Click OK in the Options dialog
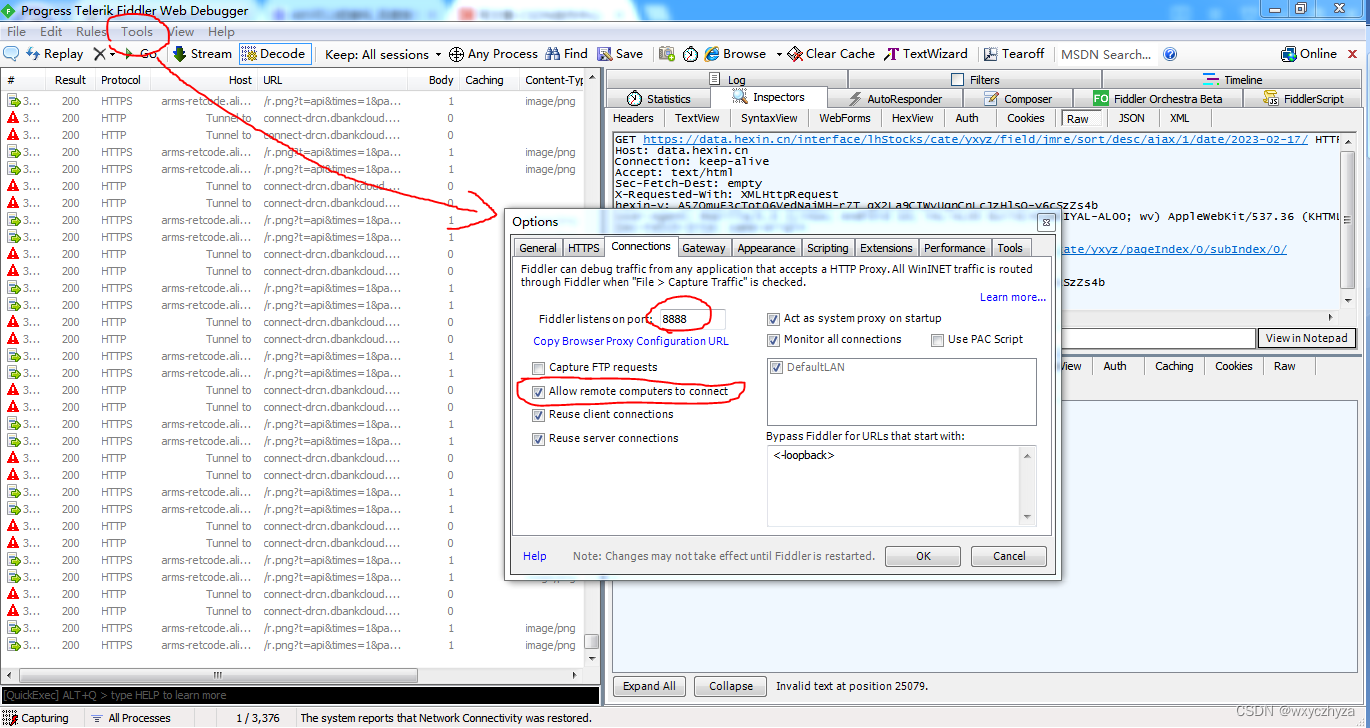 click(923, 556)
